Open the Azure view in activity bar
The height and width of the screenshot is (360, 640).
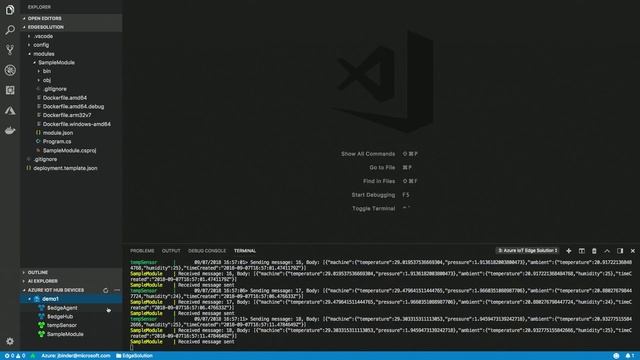[10, 111]
